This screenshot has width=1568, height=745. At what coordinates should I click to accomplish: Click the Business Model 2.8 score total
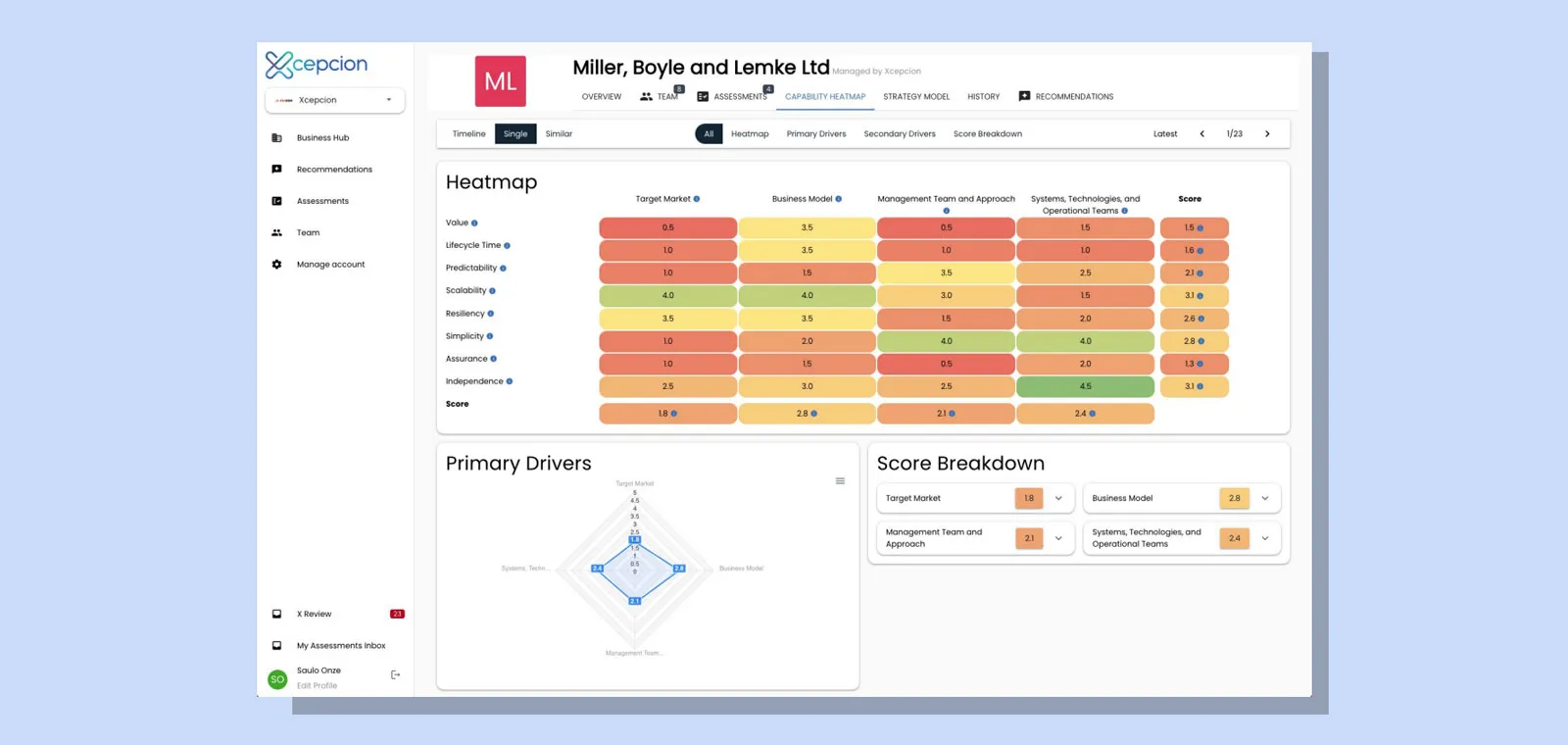pos(808,414)
